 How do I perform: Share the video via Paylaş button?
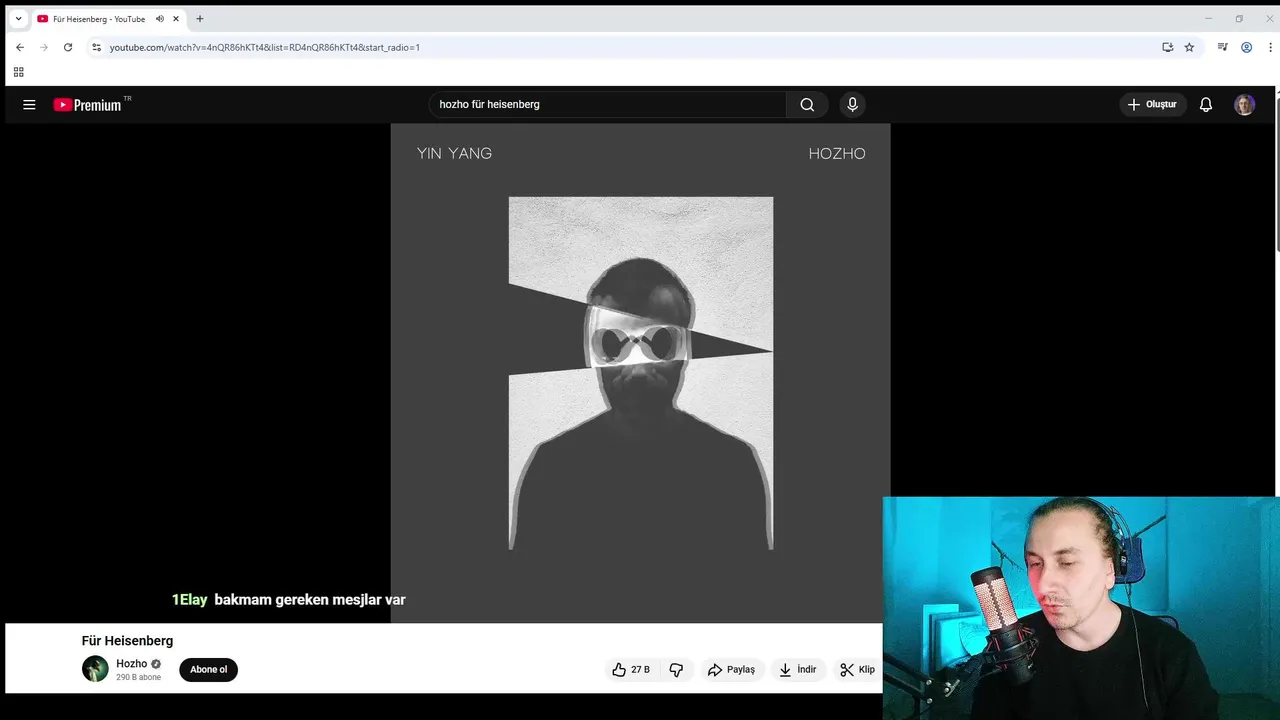point(731,670)
